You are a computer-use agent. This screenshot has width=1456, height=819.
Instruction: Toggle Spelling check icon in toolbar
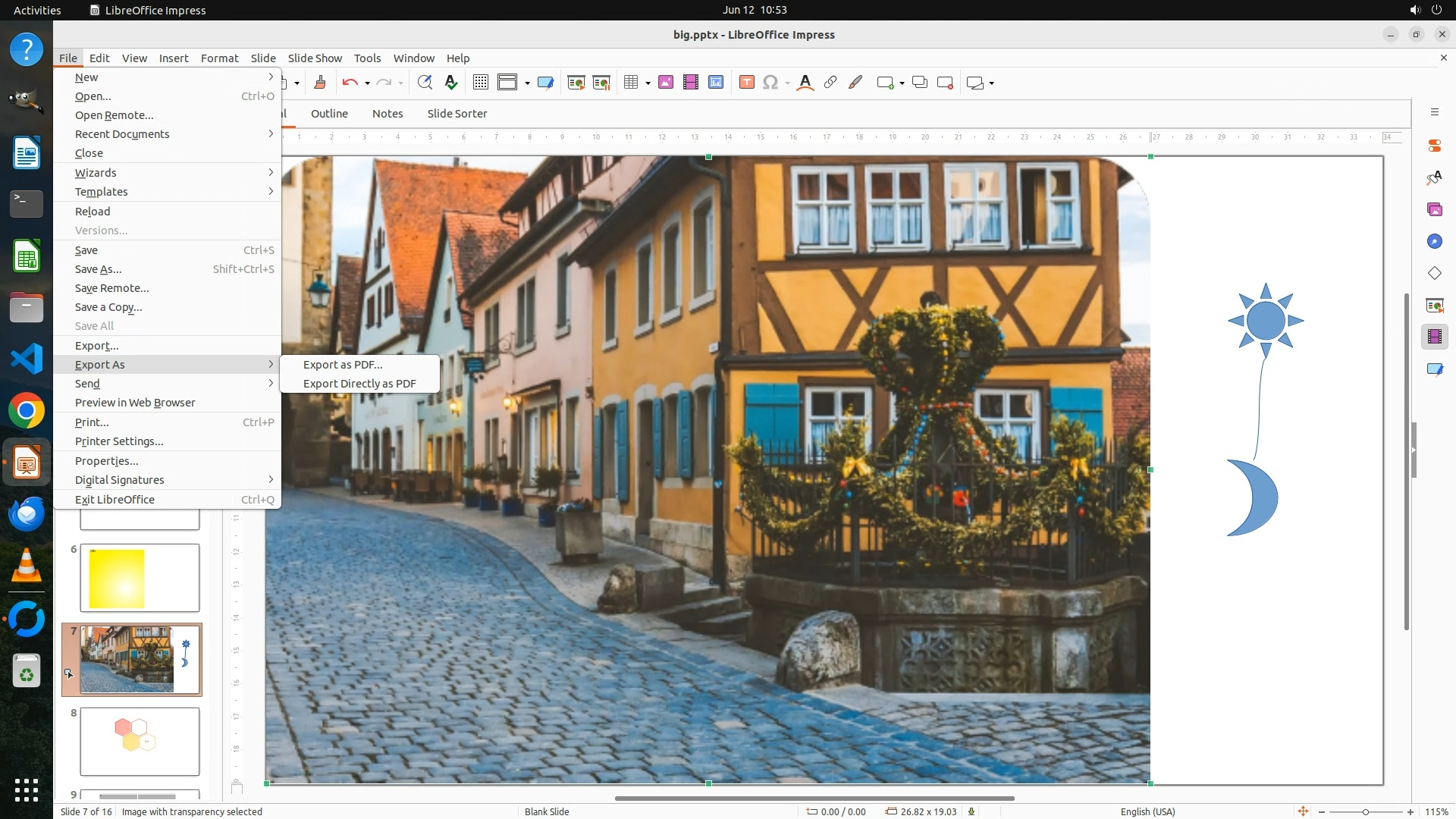pos(451,83)
